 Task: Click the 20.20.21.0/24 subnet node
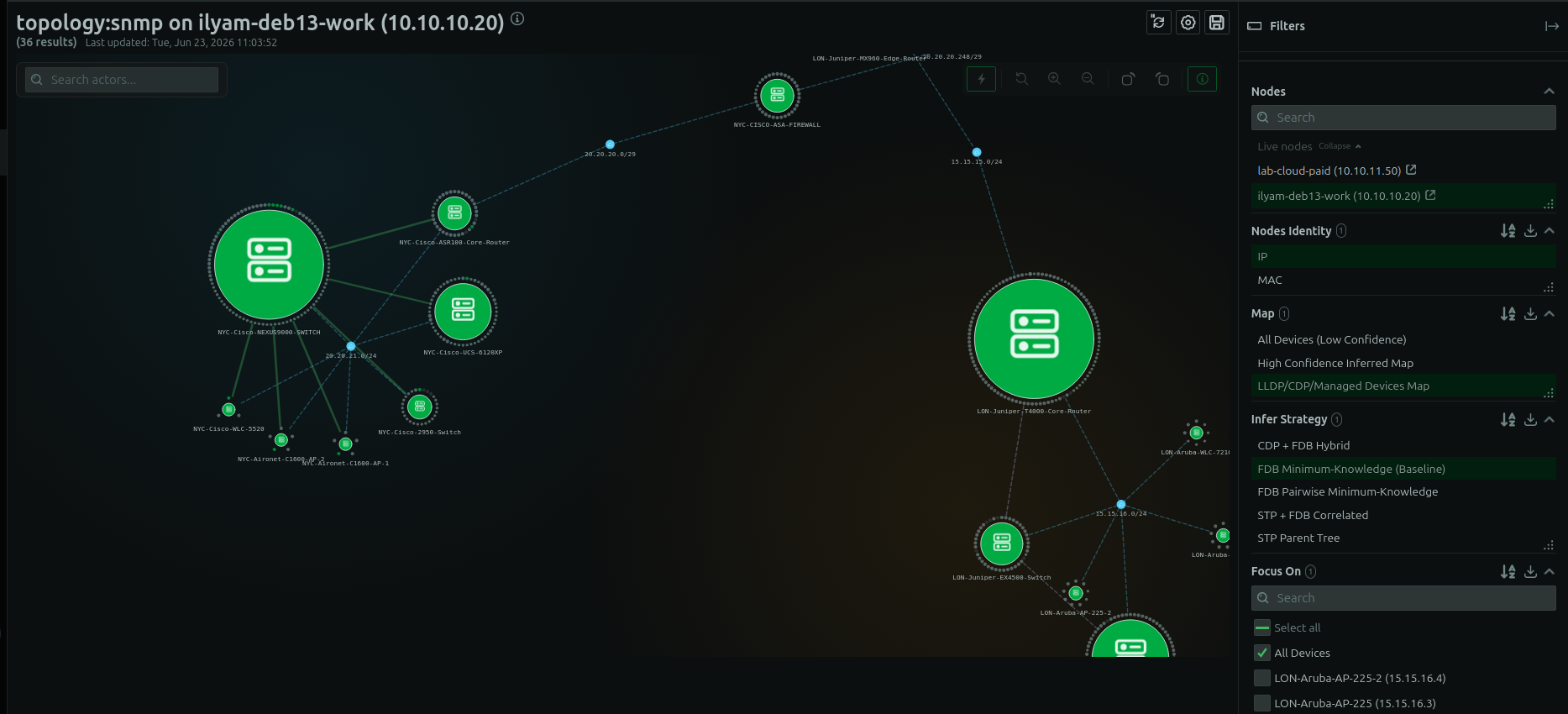click(x=351, y=346)
